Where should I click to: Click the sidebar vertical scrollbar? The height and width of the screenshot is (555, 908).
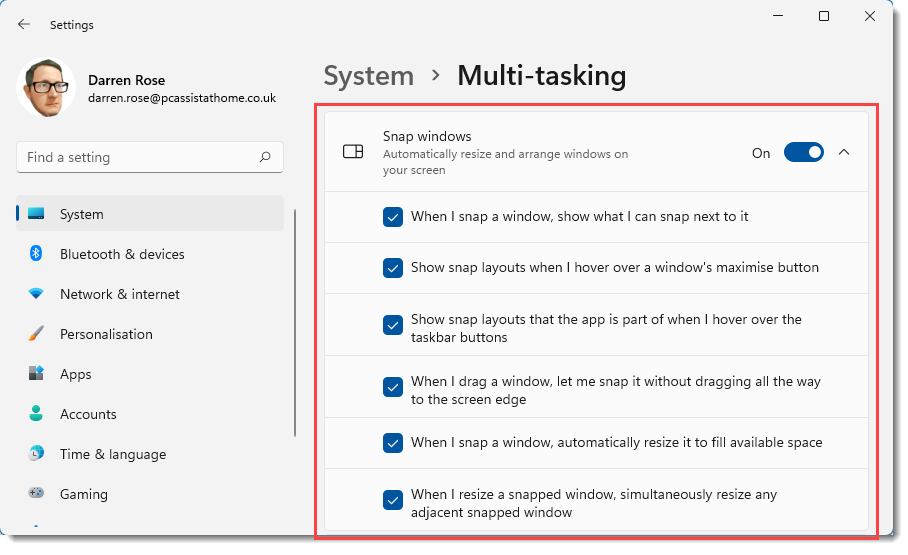pyautogui.click(x=295, y=323)
